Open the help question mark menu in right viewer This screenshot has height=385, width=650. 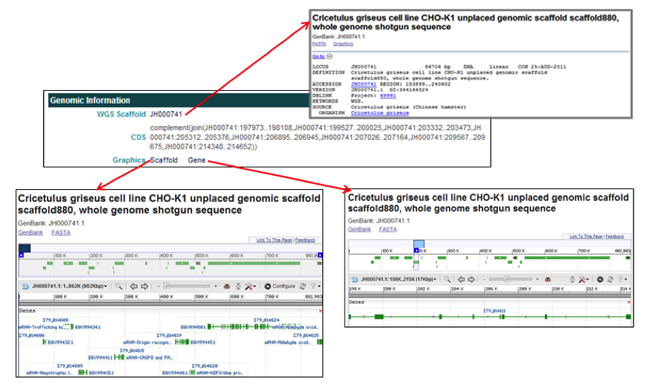[x=622, y=279]
